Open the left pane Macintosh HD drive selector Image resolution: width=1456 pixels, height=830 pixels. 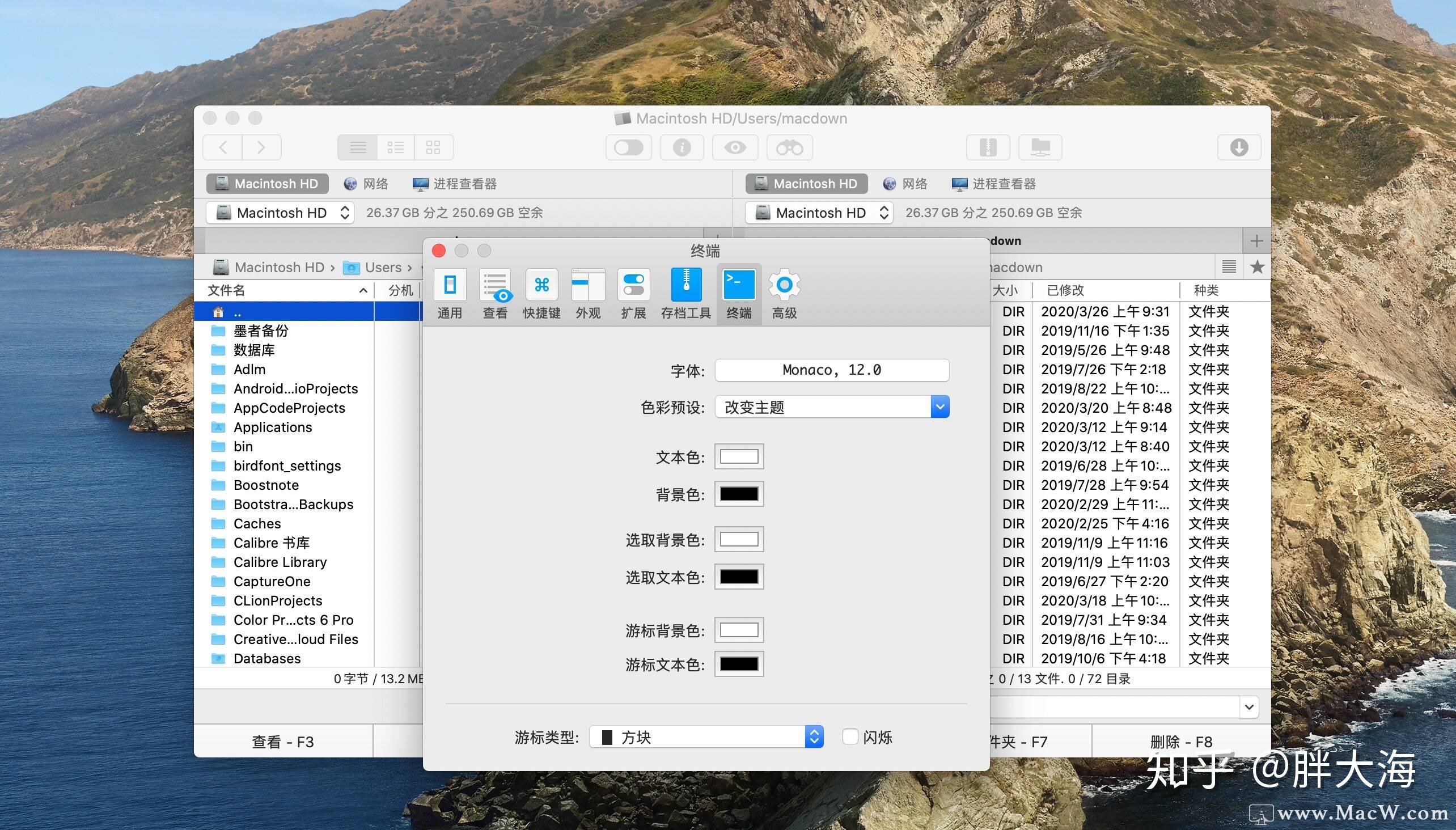pos(280,213)
